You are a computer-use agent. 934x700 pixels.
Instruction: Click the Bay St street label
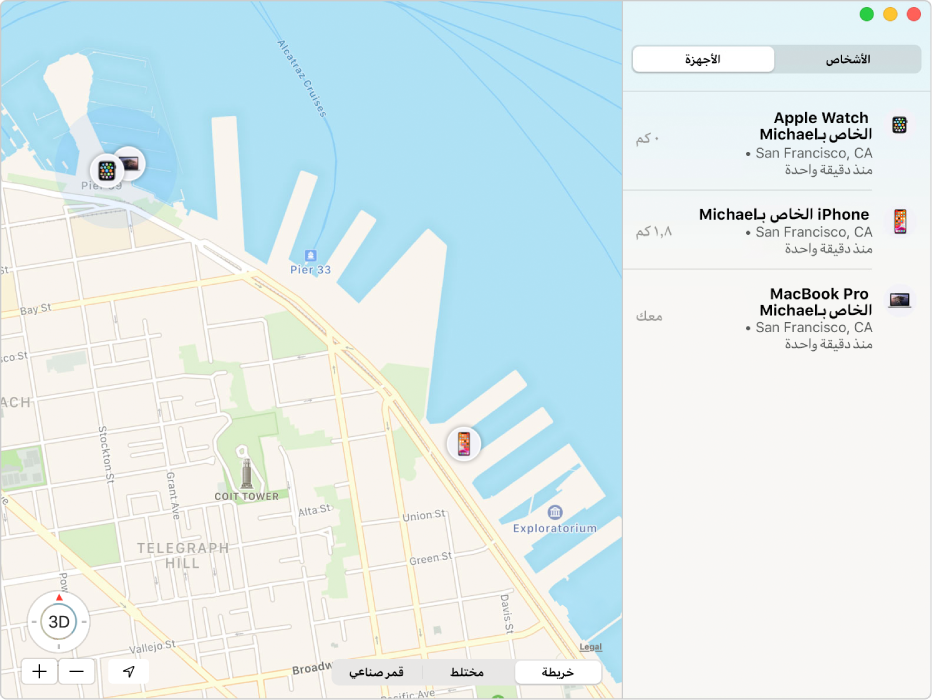coord(36,309)
